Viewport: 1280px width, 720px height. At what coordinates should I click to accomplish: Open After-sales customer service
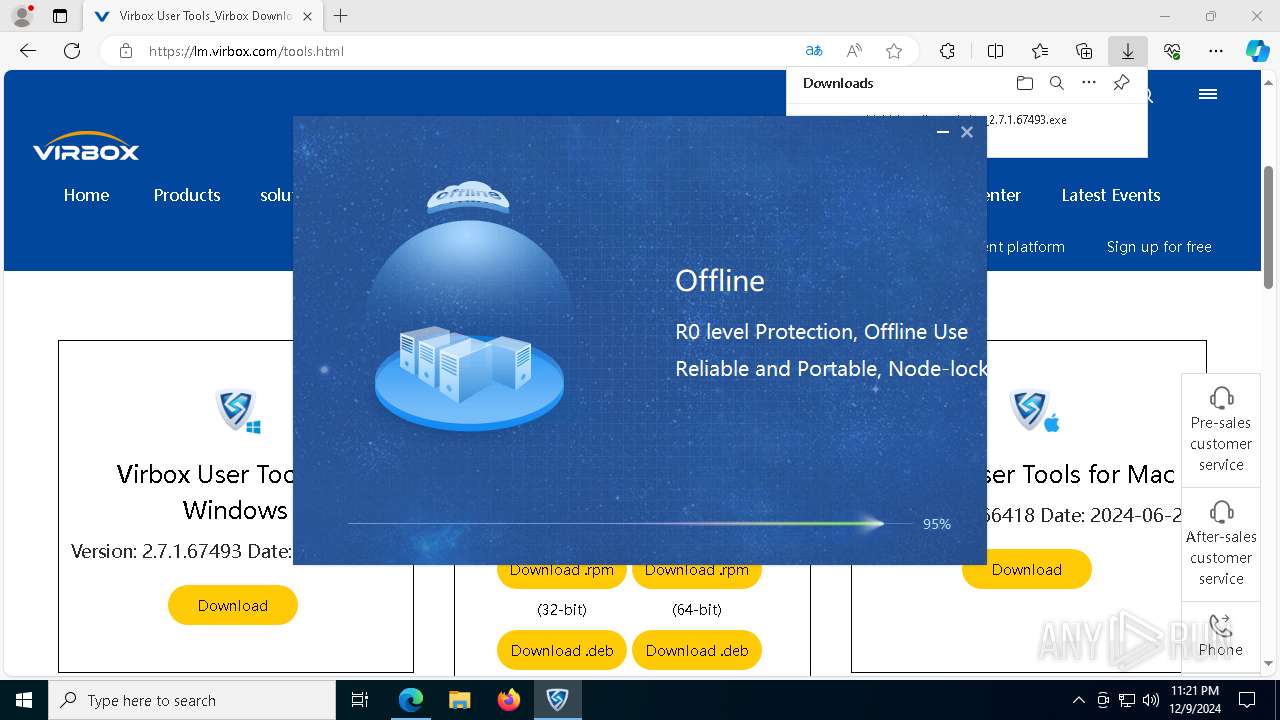pos(1221,544)
